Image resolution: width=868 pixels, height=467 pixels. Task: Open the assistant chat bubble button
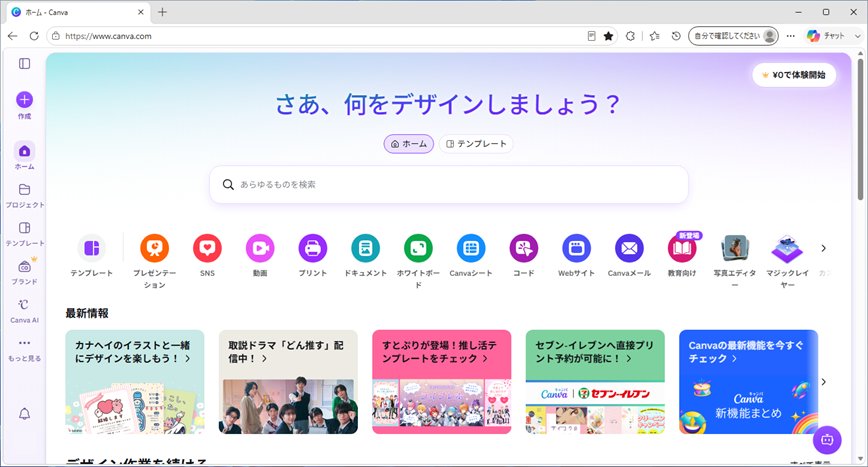point(827,440)
